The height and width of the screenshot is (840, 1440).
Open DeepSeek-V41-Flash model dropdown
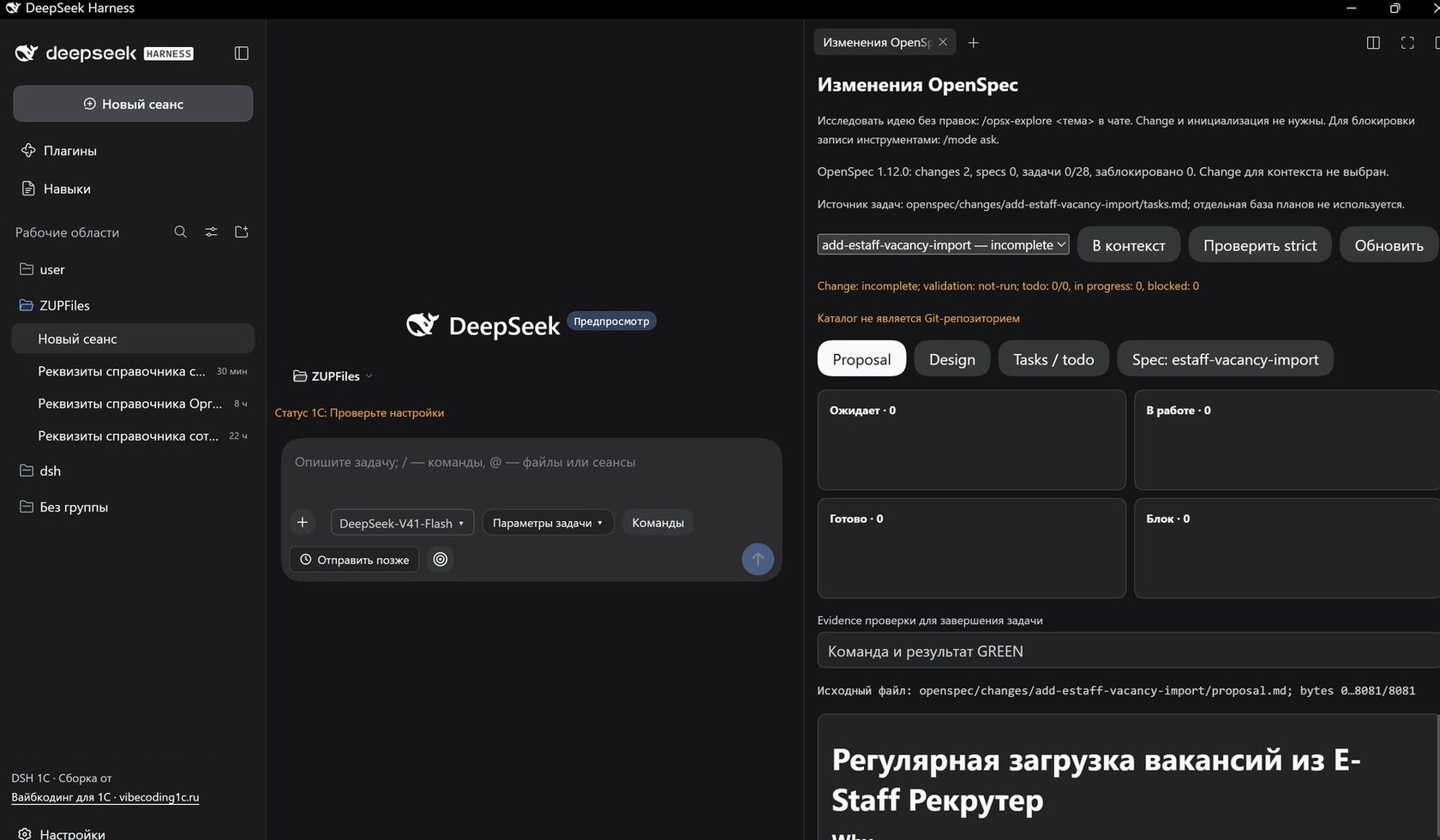point(402,523)
